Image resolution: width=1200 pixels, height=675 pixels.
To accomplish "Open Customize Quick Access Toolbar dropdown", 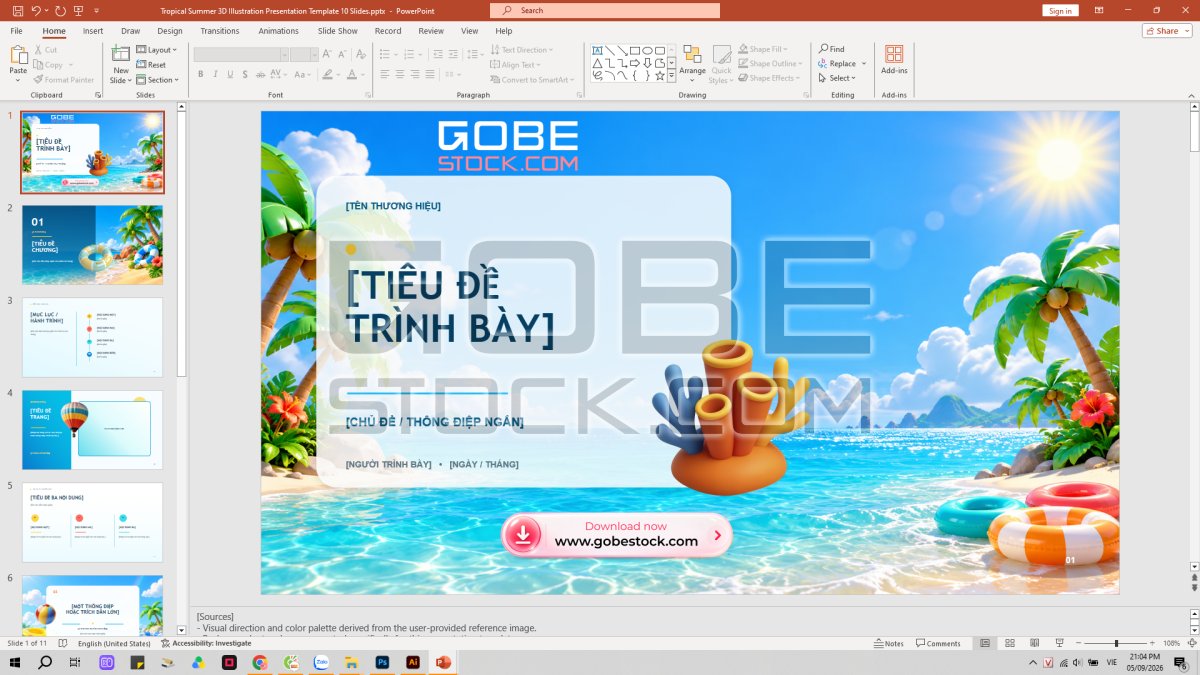I will pyautogui.click(x=97, y=10).
